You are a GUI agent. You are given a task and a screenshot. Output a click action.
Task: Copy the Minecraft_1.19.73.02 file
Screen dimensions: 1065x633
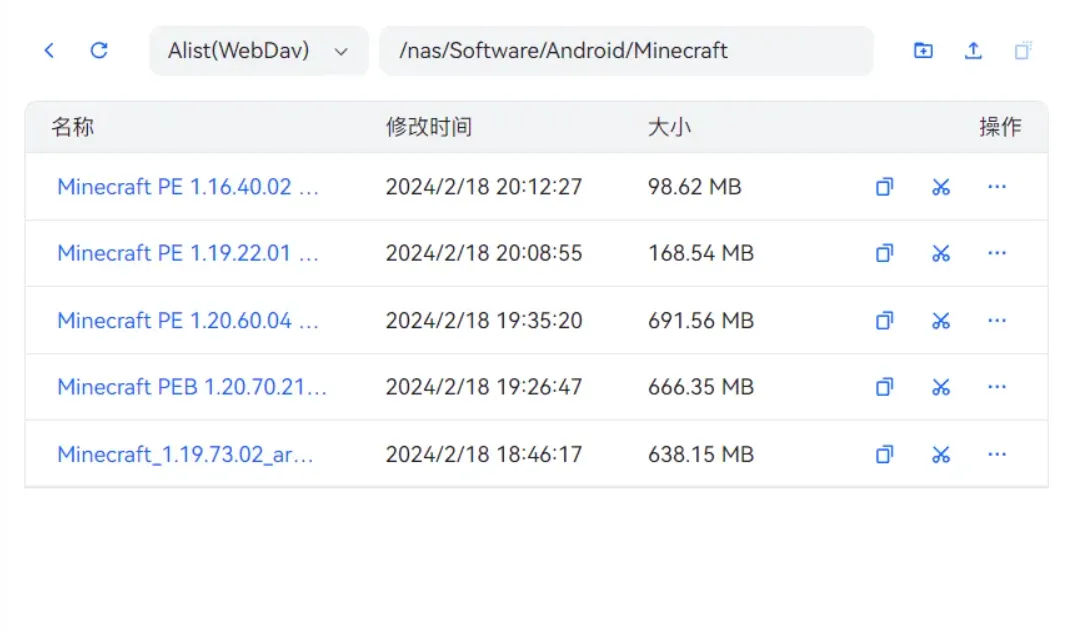click(884, 455)
